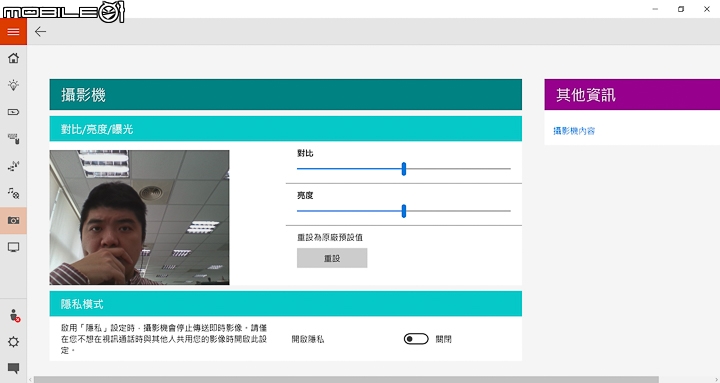Restore down the window

click(681, 9)
